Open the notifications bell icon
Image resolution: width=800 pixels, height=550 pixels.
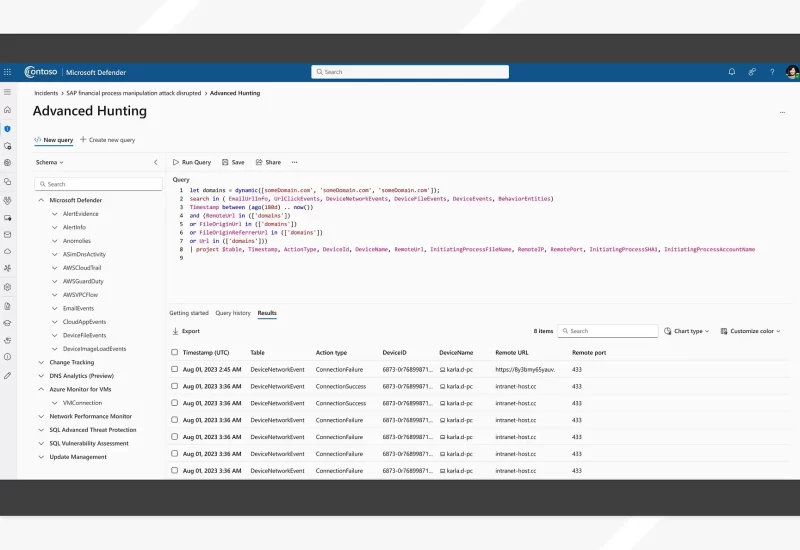point(732,72)
